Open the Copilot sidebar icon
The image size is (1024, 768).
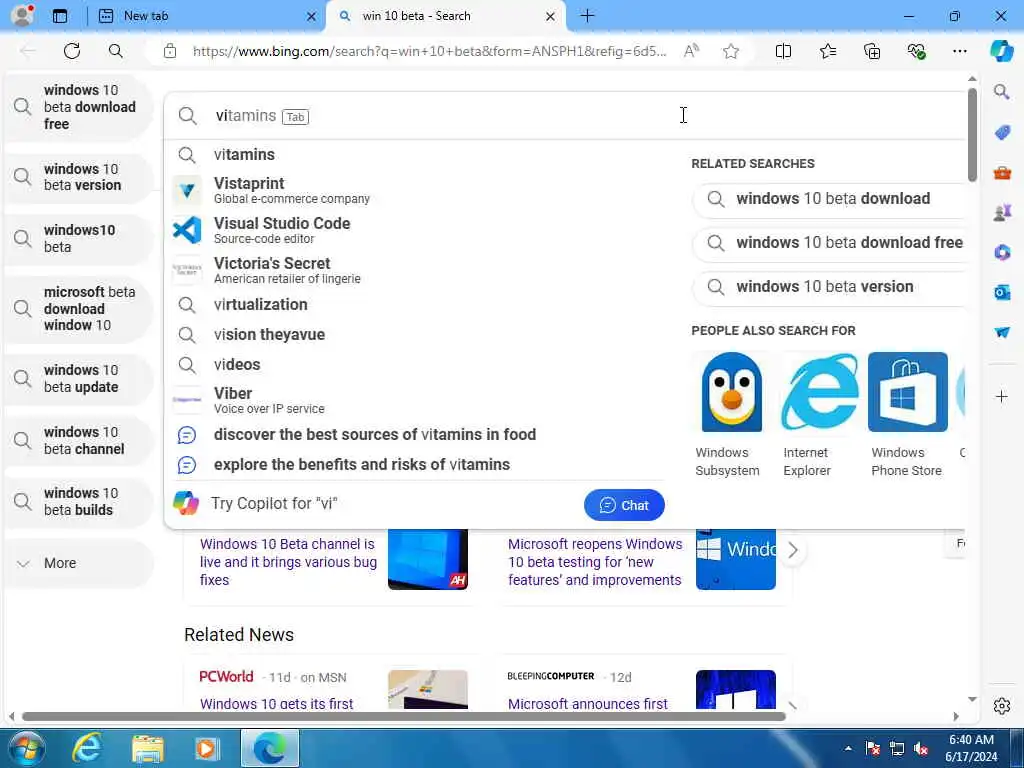(x=1001, y=51)
